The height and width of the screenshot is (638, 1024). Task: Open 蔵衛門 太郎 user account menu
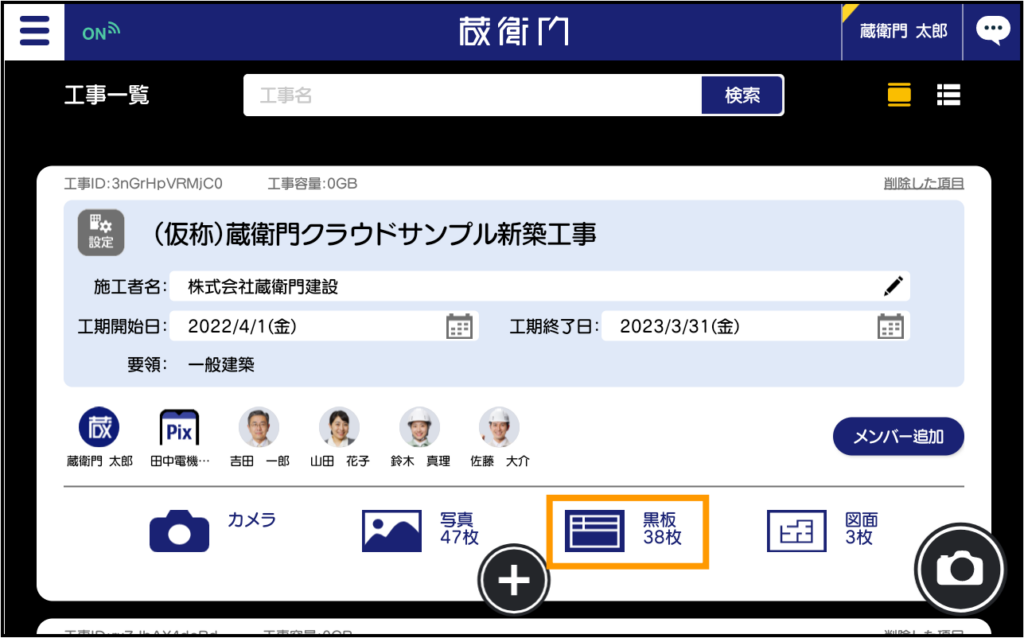point(903,31)
